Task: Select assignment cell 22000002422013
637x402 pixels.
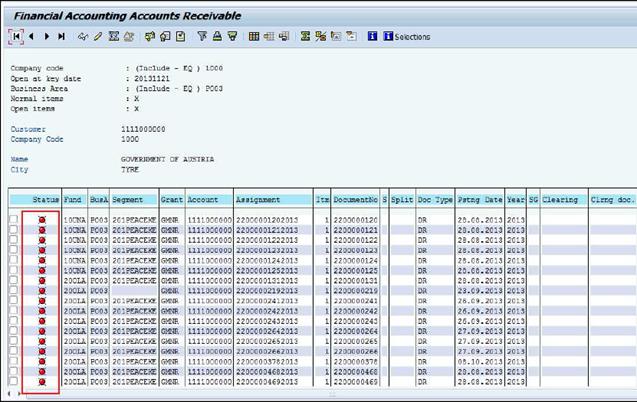Action: coord(271,311)
